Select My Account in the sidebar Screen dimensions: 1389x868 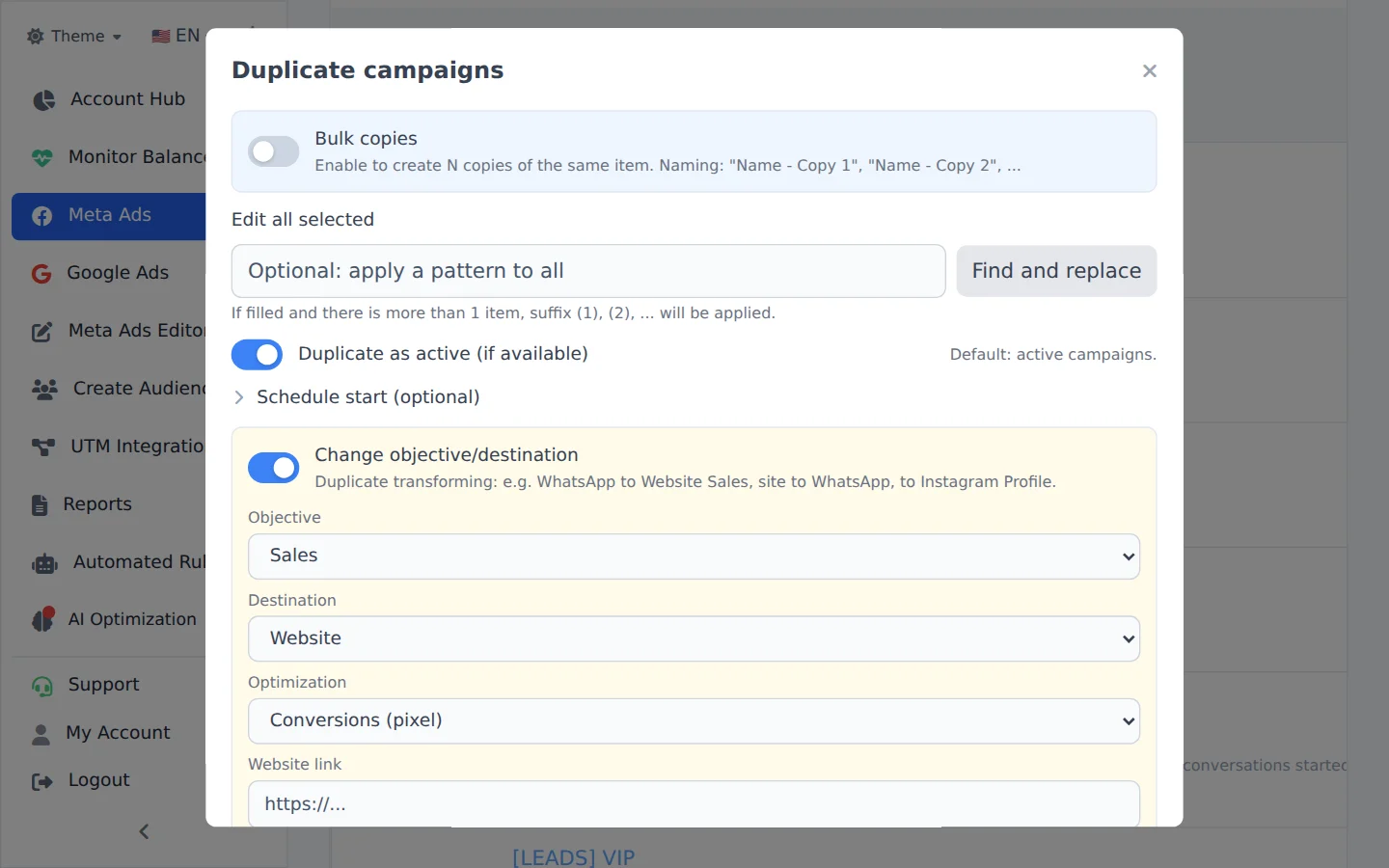[x=109, y=733]
